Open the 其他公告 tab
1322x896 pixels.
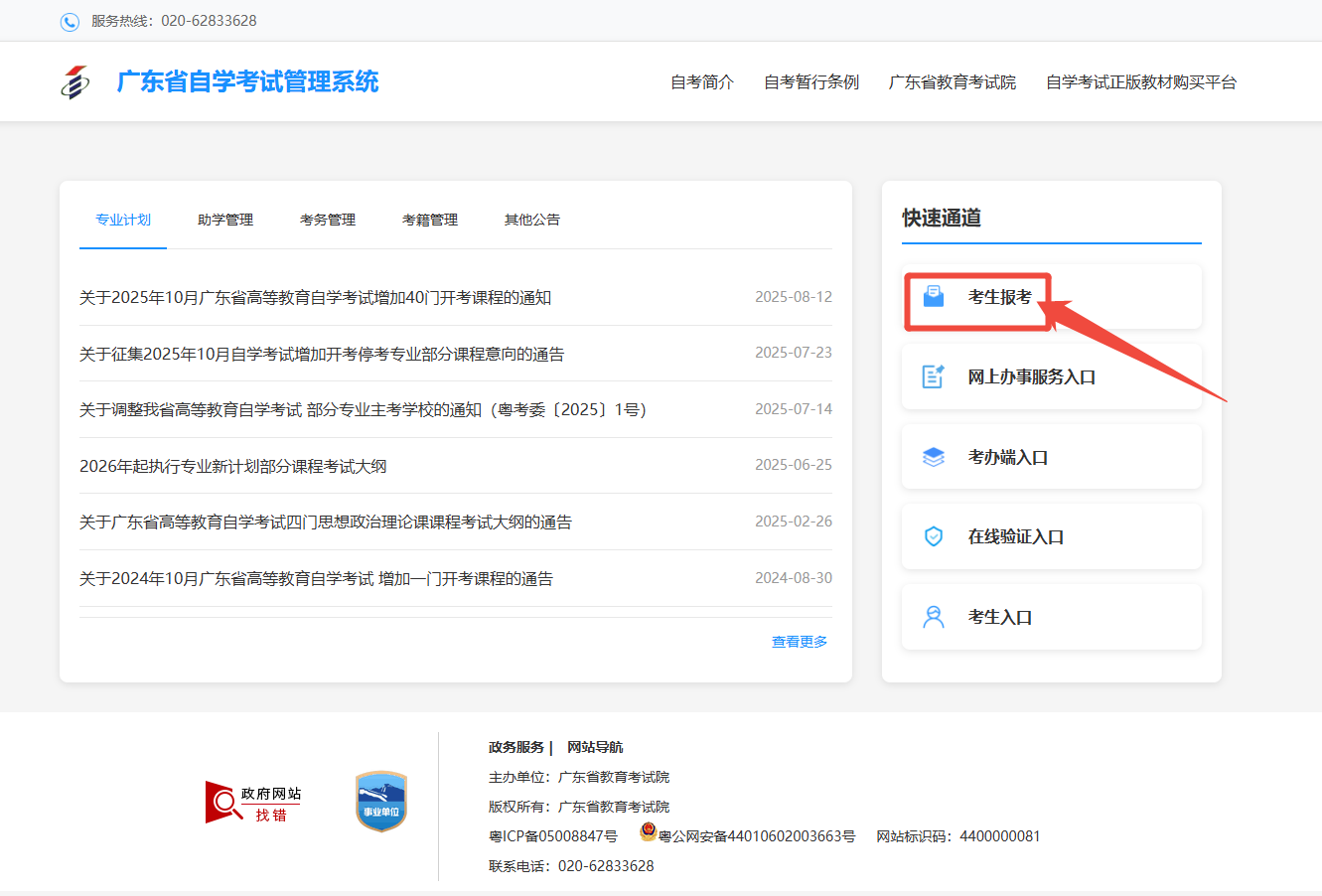coord(531,220)
